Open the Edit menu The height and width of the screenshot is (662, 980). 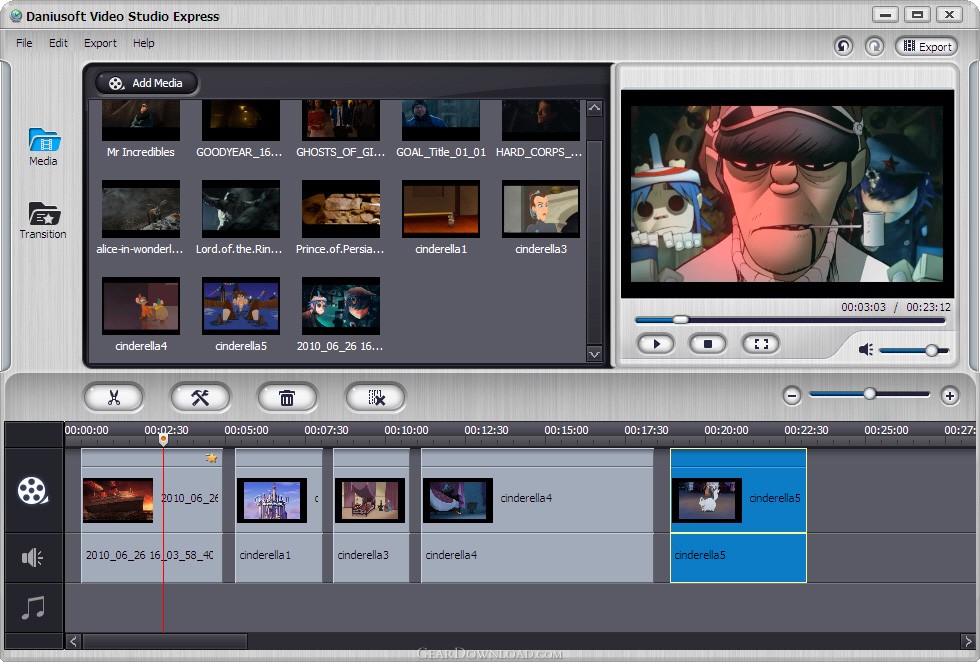coord(58,43)
